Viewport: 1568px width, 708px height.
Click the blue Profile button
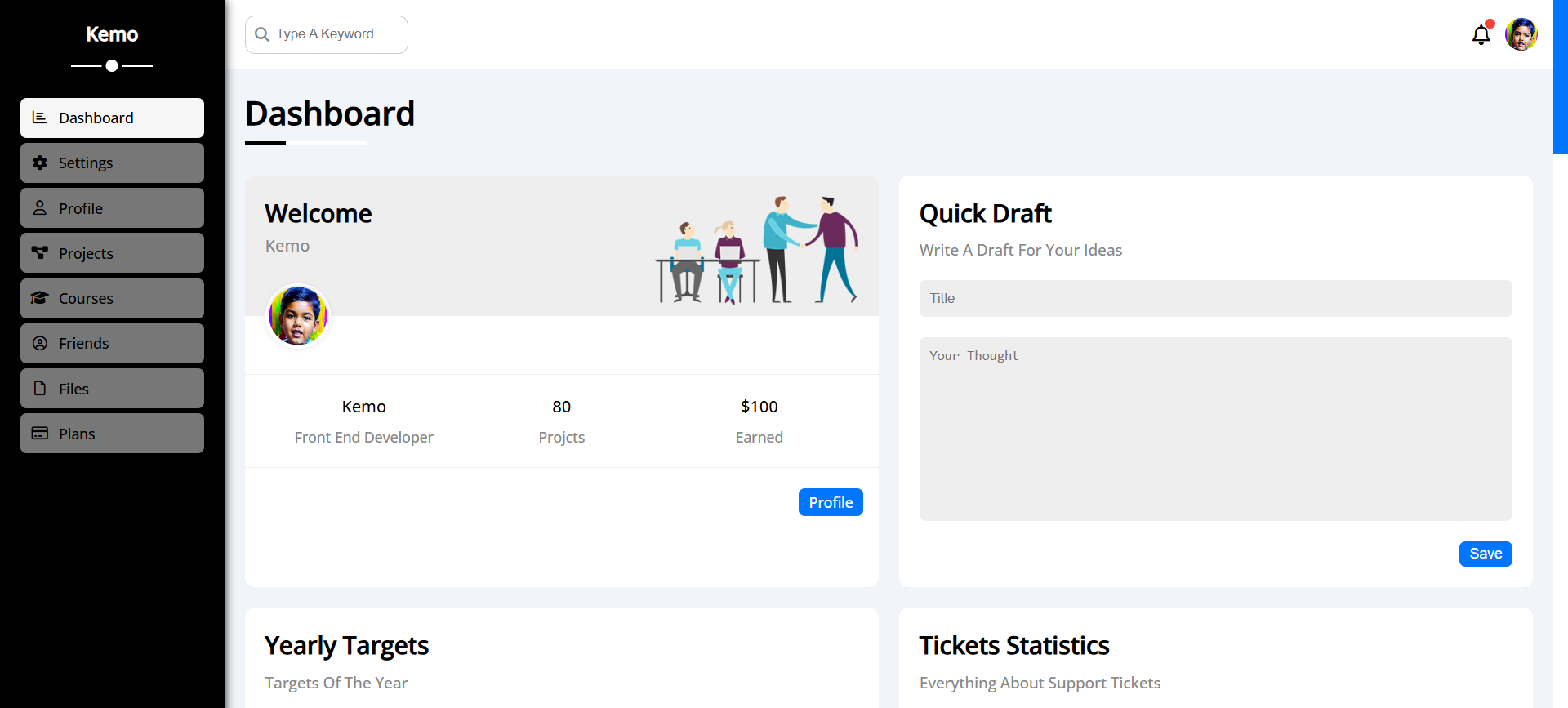[831, 502]
